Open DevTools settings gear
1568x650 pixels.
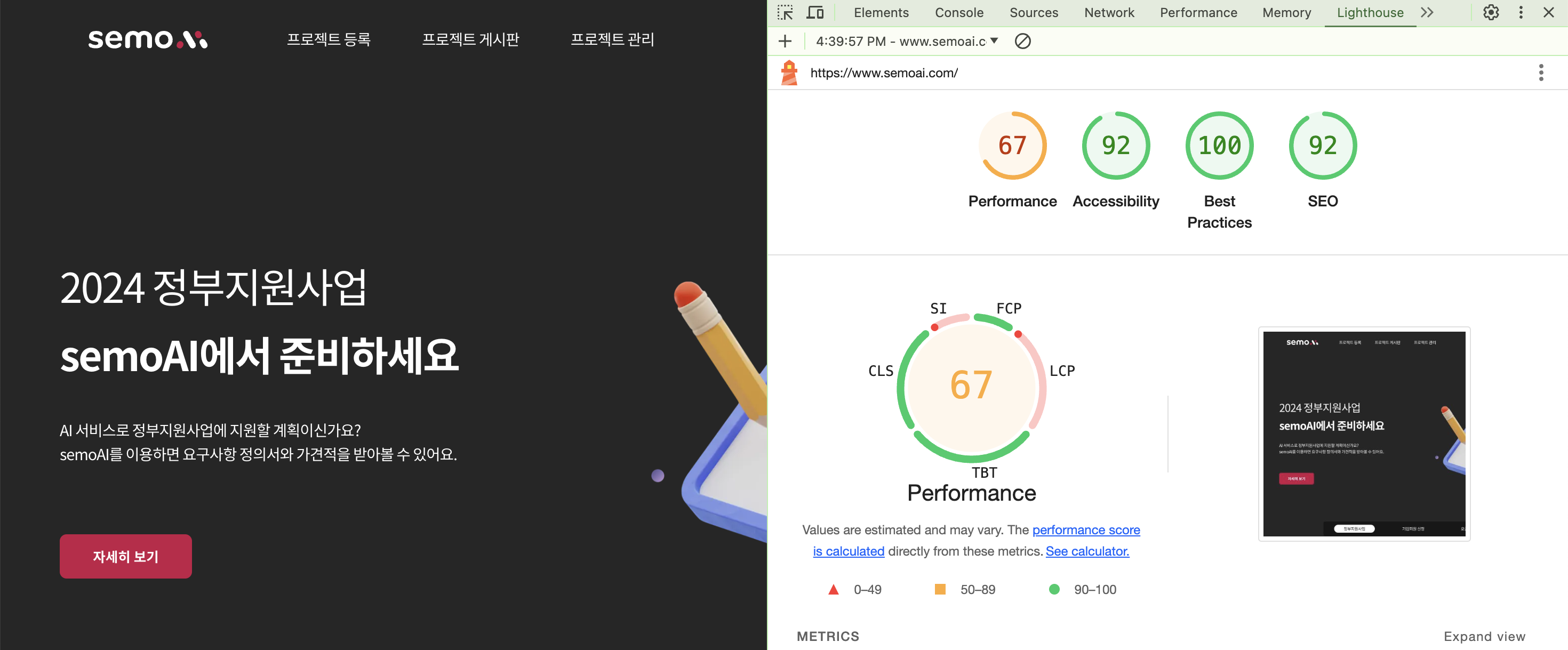[x=1491, y=13]
